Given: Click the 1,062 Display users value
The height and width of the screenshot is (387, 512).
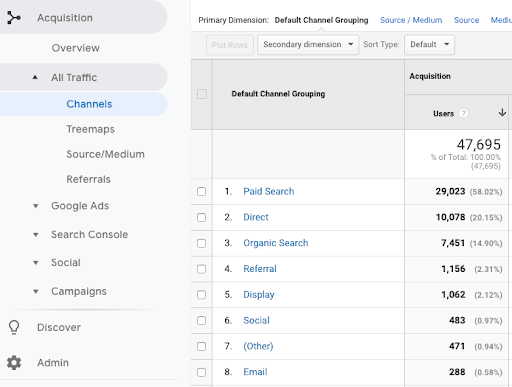Looking at the screenshot, I should (453, 295).
